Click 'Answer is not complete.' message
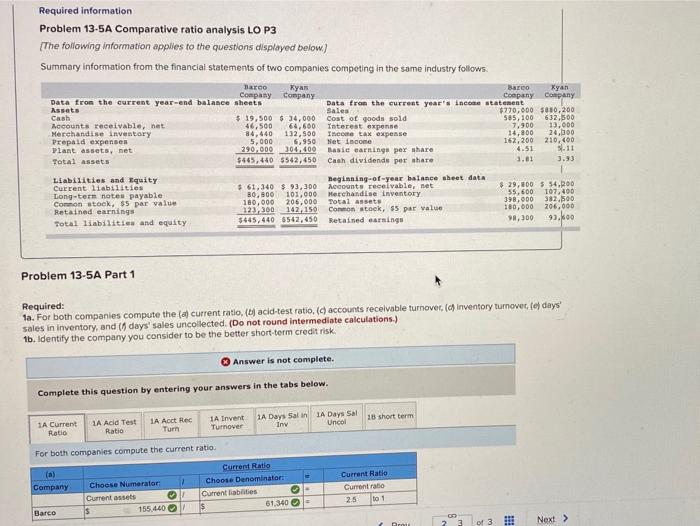Image resolution: width=700 pixels, height=526 pixels. coord(283,360)
